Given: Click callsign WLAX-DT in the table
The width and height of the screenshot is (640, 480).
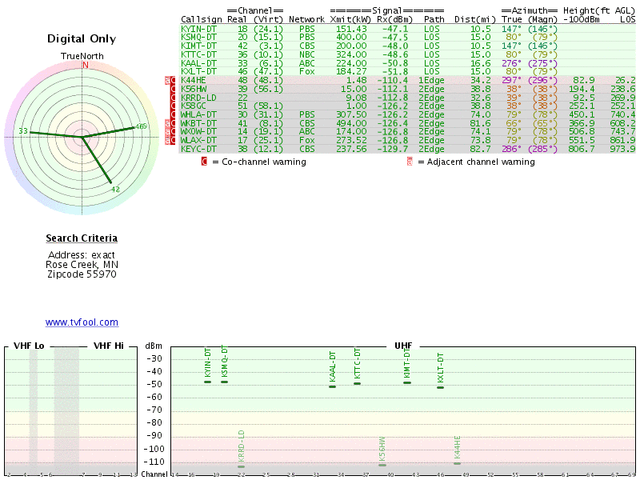Looking at the screenshot, I should (x=199, y=140).
